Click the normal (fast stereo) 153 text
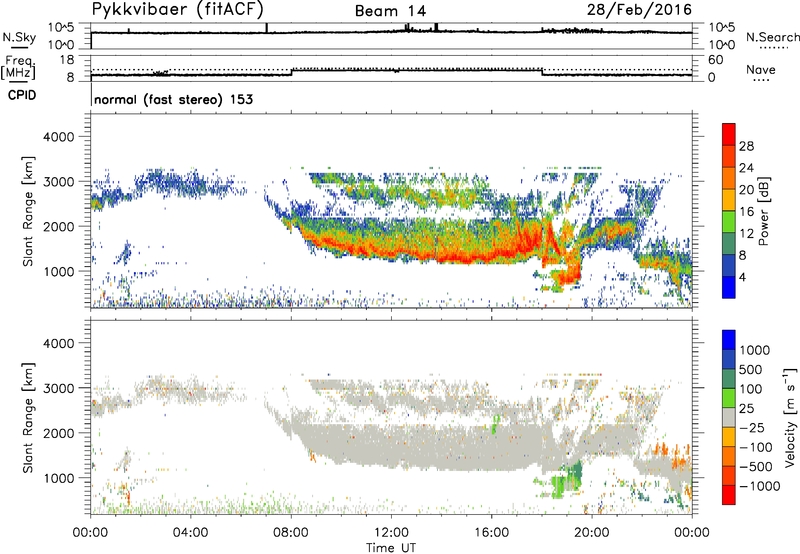800x554 pixels. [x=173, y=99]
